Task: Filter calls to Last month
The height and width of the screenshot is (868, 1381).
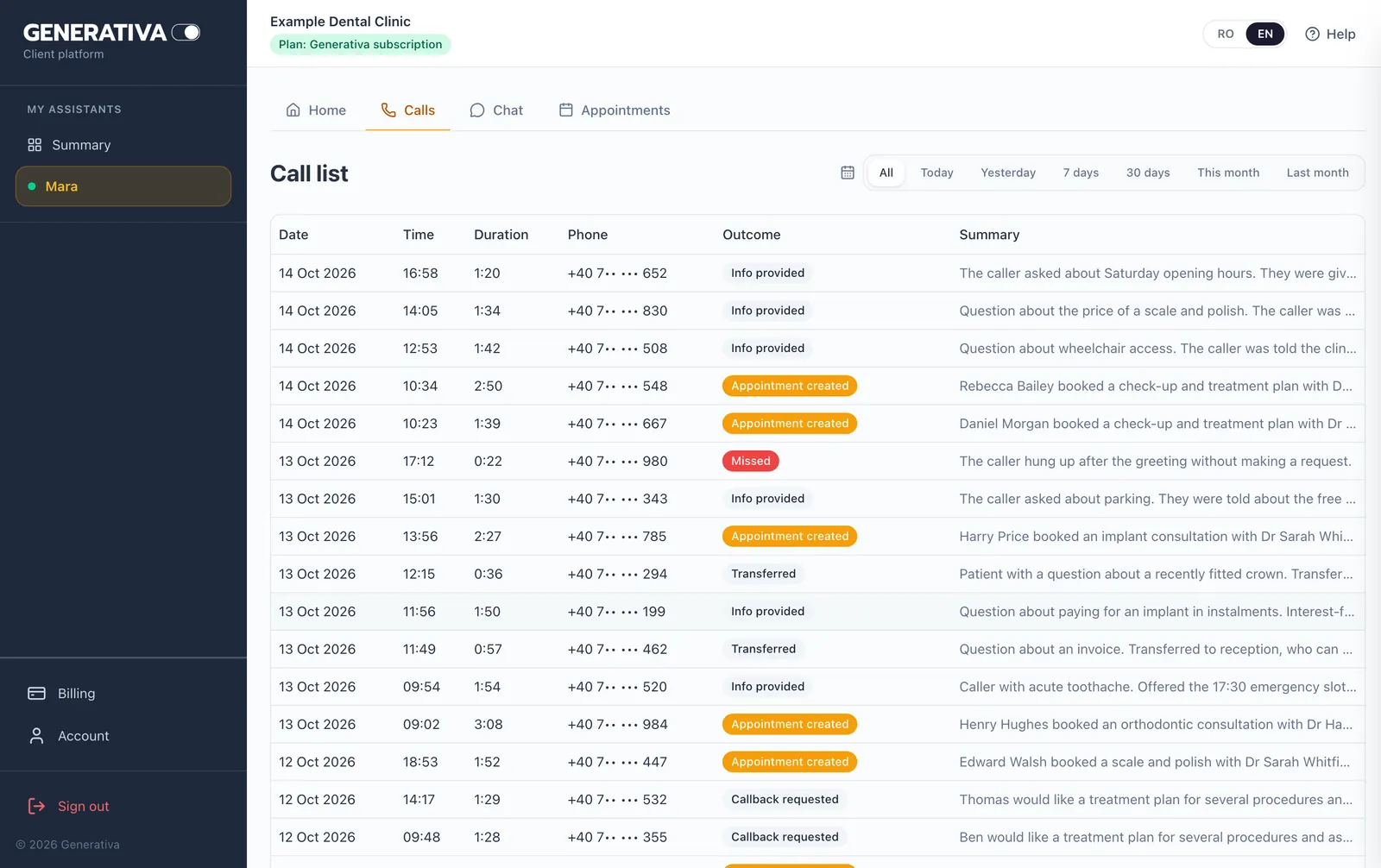Action: pyautogui.click(x=1317, y=173)
